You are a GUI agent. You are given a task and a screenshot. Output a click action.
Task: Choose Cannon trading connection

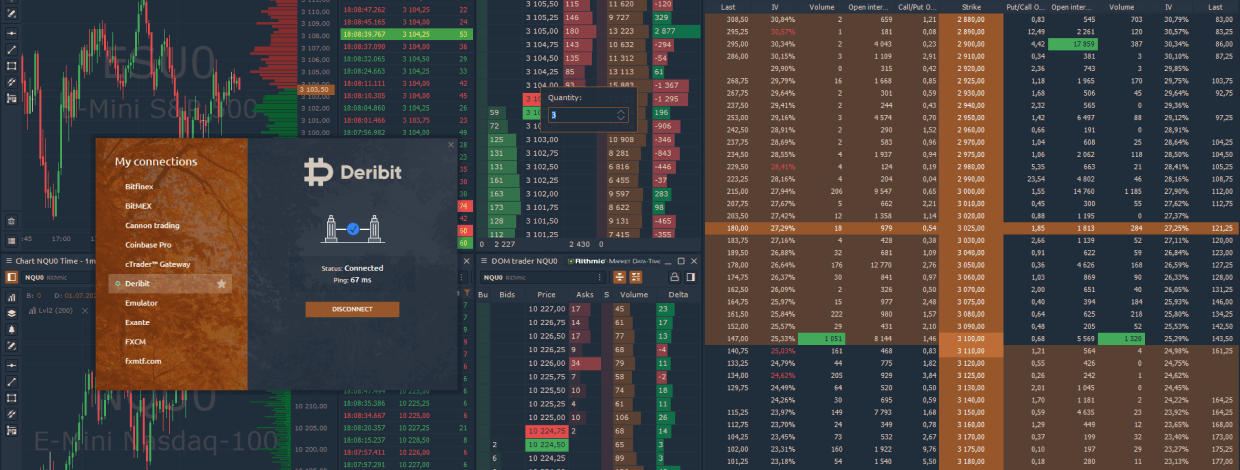[152, 225]
